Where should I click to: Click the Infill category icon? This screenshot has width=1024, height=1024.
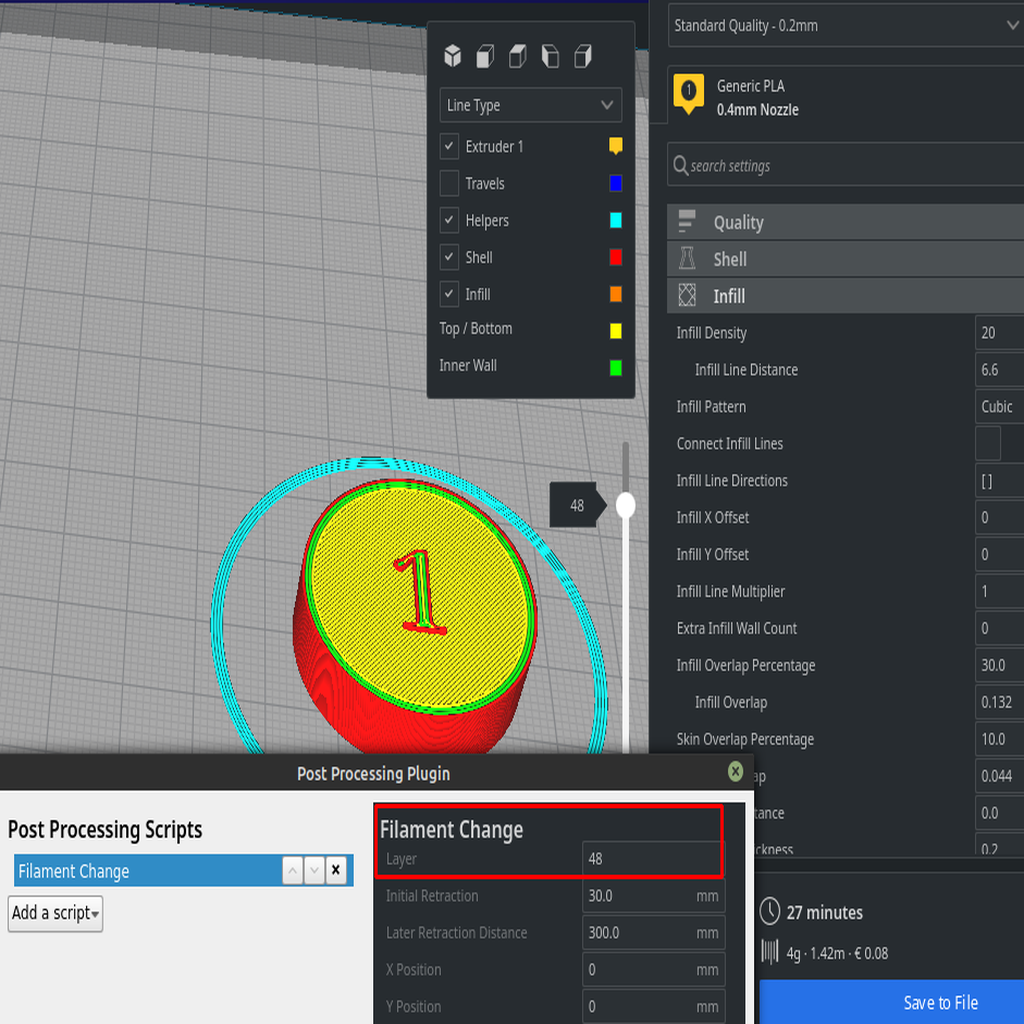pyautogui.click(x=686, y=296)
